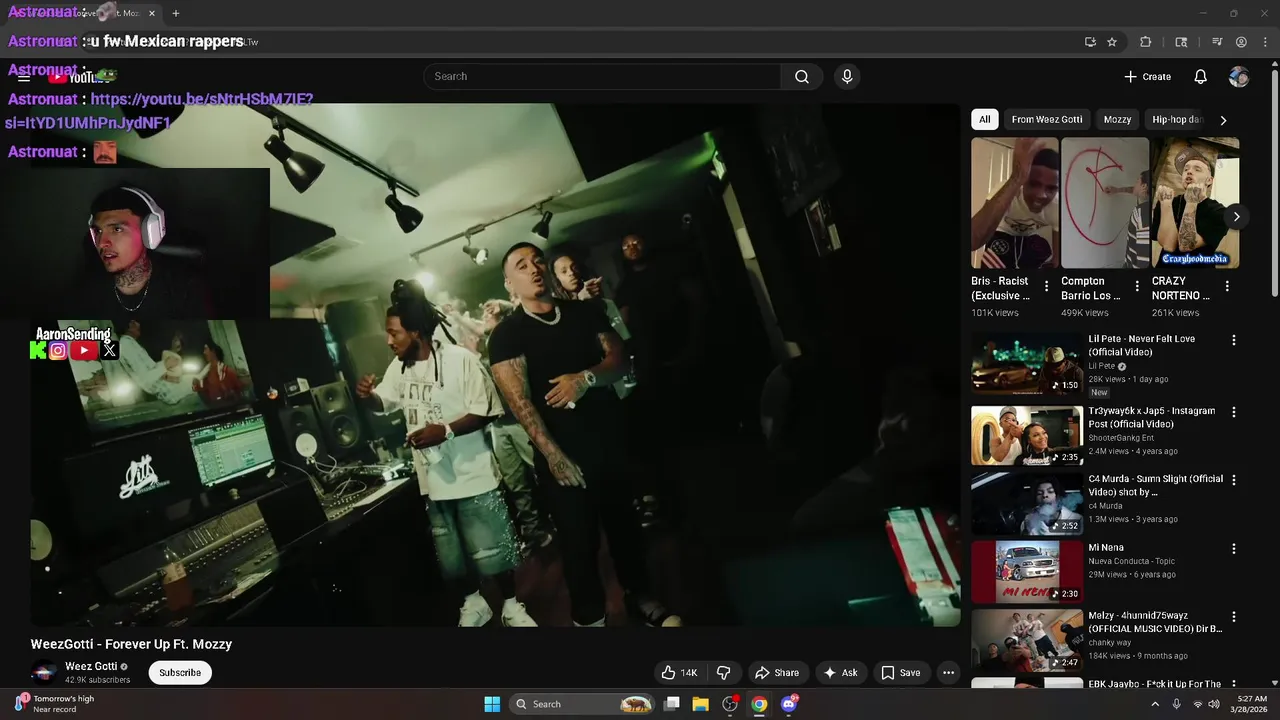
Task: Open the Weez Gotti channel avatar
Action: 44,673
